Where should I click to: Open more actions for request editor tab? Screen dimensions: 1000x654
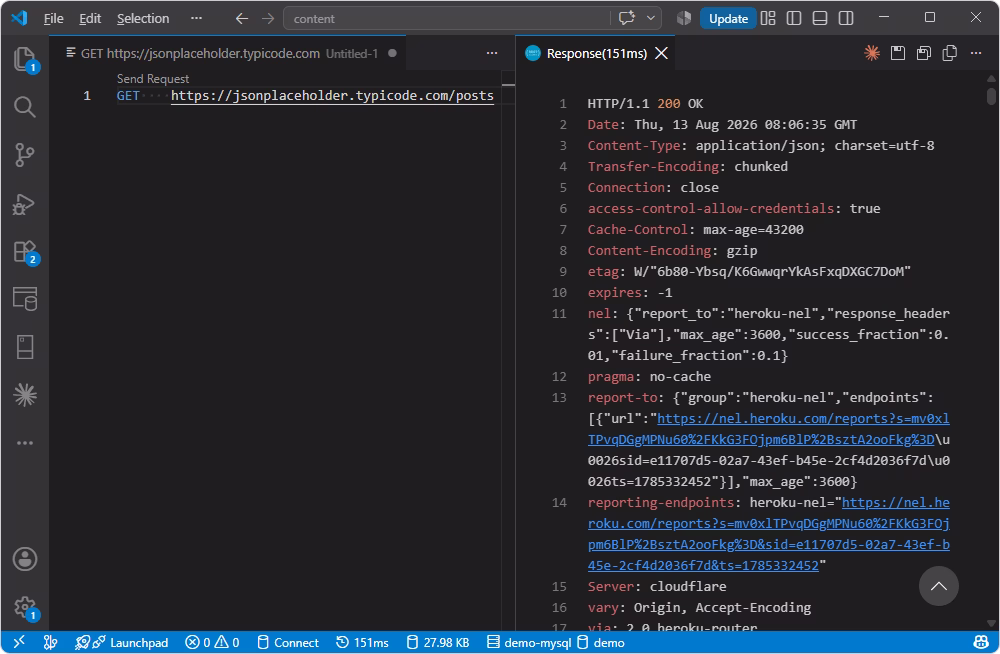pyautogui.click(x=492, y=53)
